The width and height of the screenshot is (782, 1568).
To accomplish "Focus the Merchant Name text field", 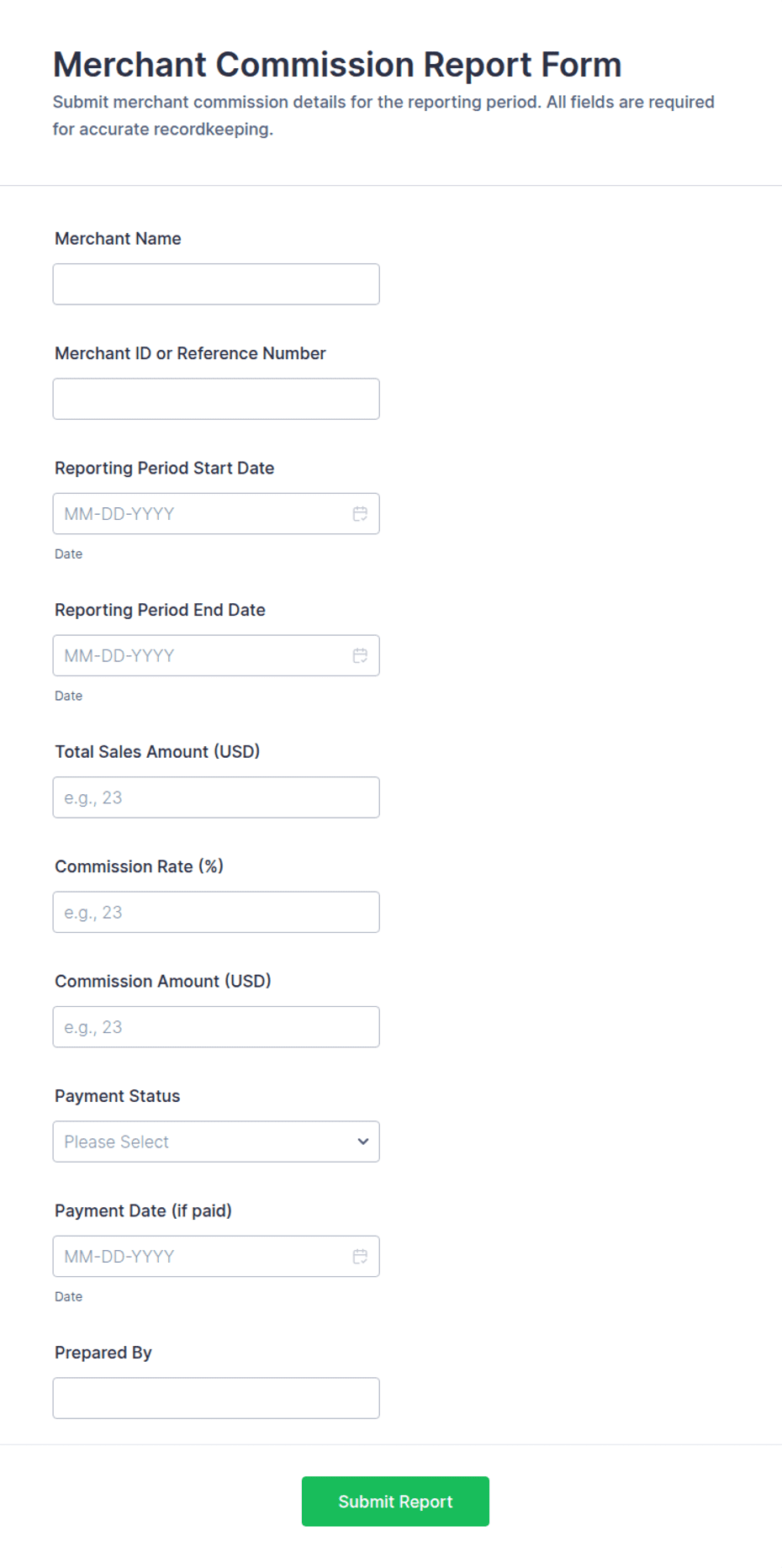I will click(216, 284).
